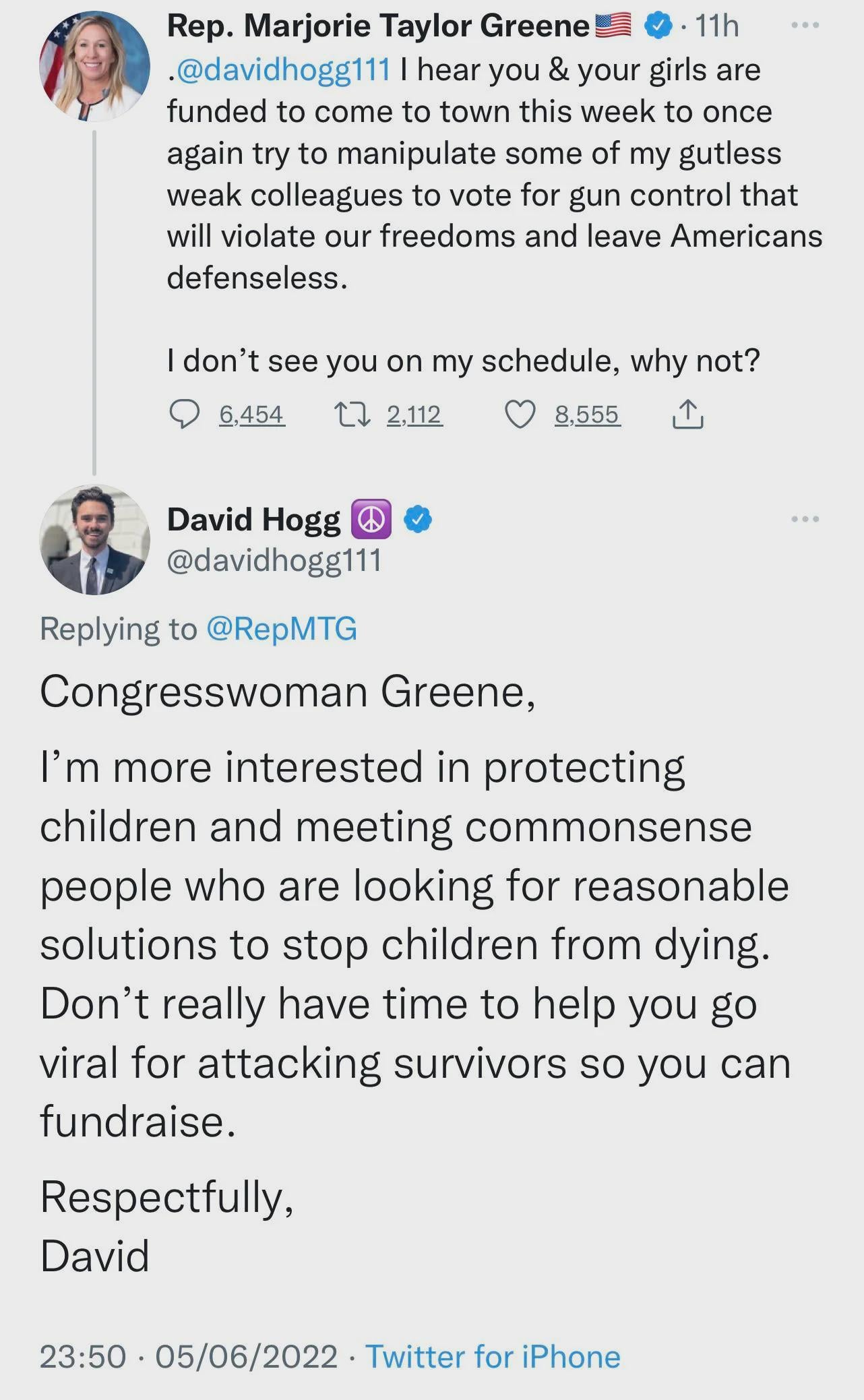Open the @RepMTG reply link
Viewport: 864px width, 1400px height.
(x=281, y=629)
